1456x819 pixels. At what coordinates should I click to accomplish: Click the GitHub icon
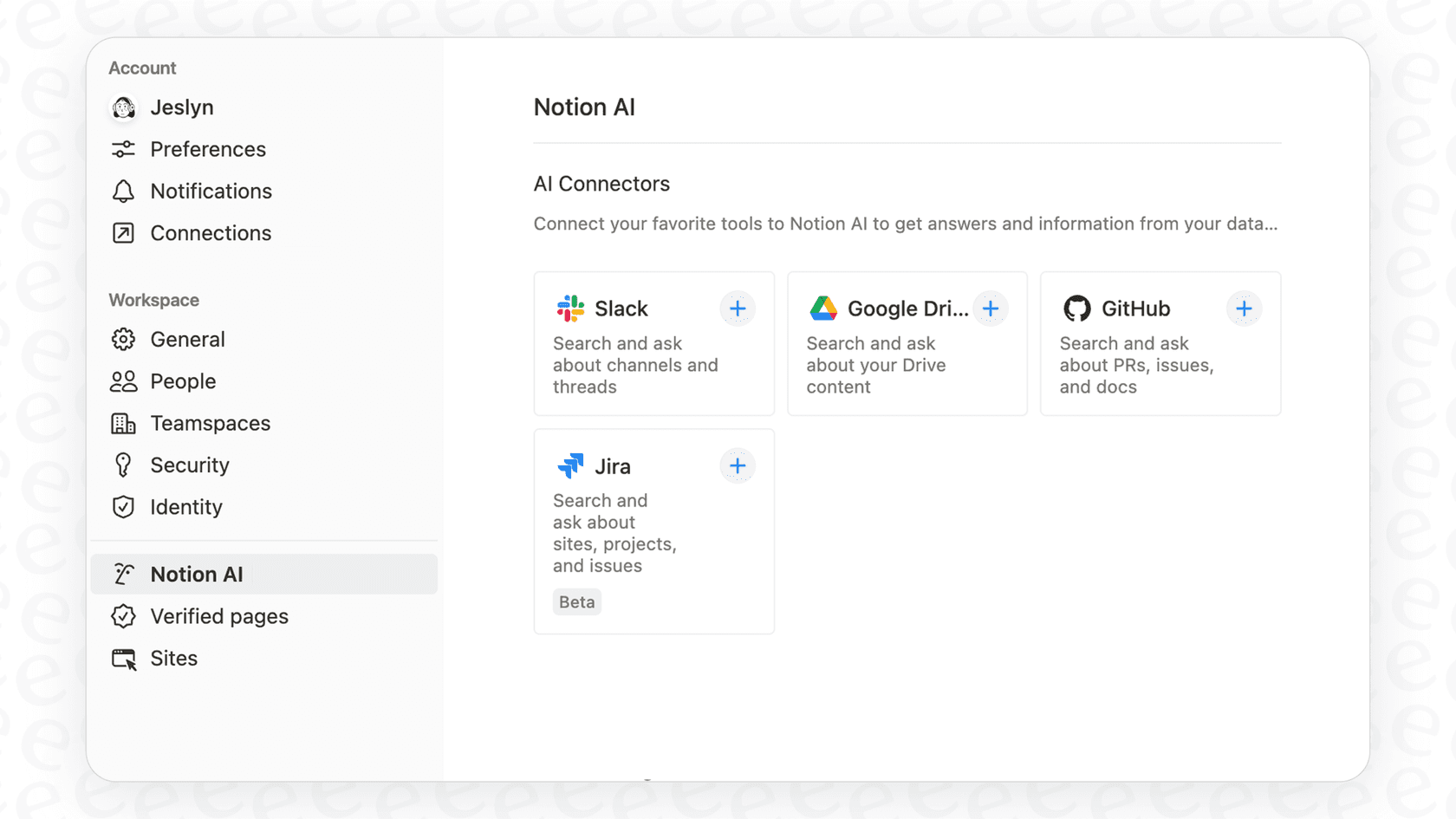(1077, 309)
